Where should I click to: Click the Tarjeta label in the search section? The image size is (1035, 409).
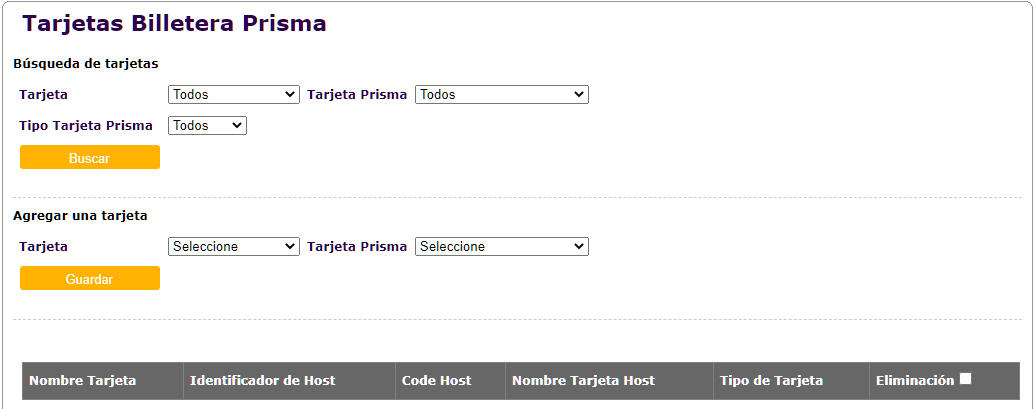(44, 94)
